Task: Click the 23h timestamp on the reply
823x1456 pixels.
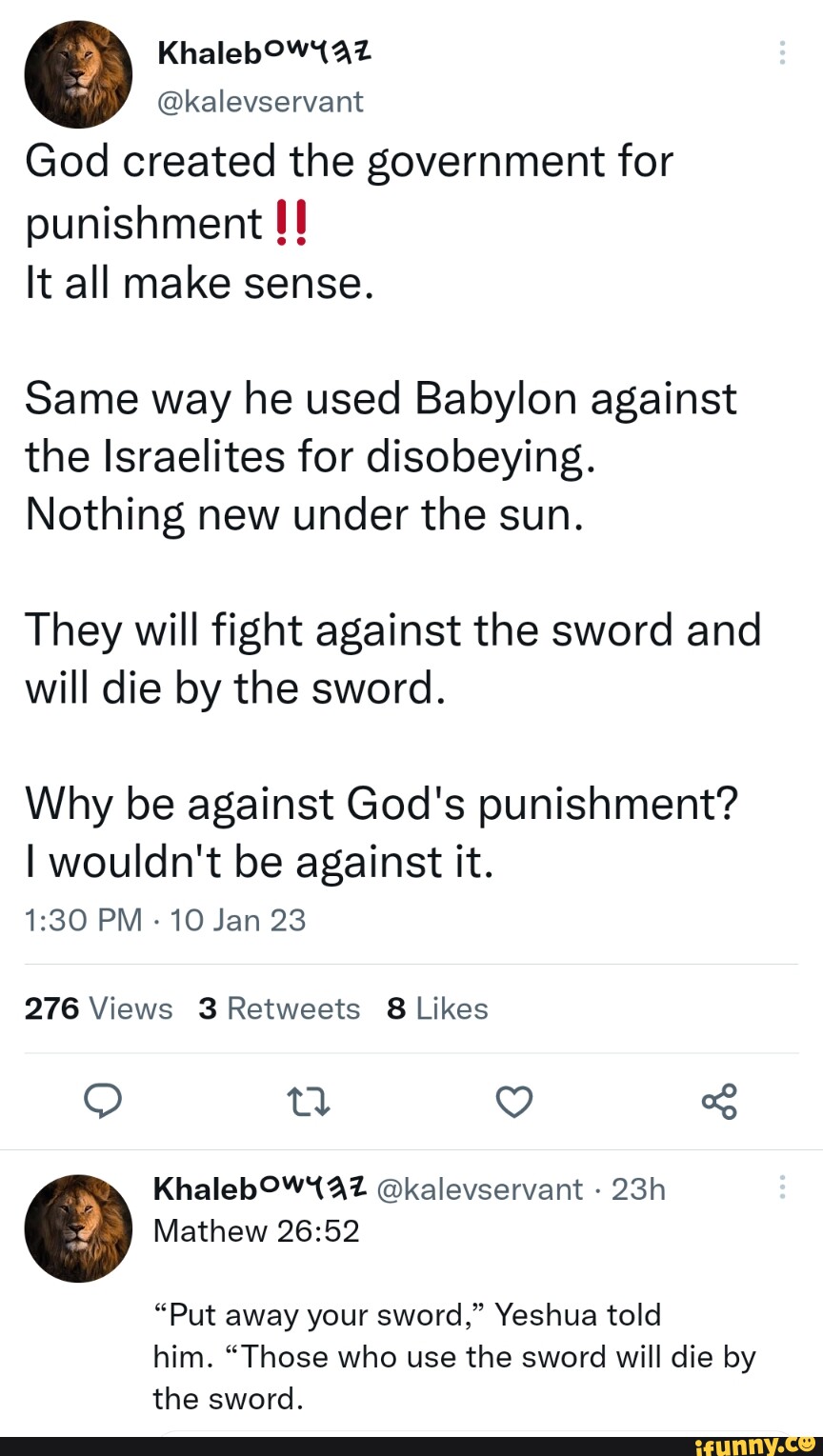Action: (x=638, y=1189)
